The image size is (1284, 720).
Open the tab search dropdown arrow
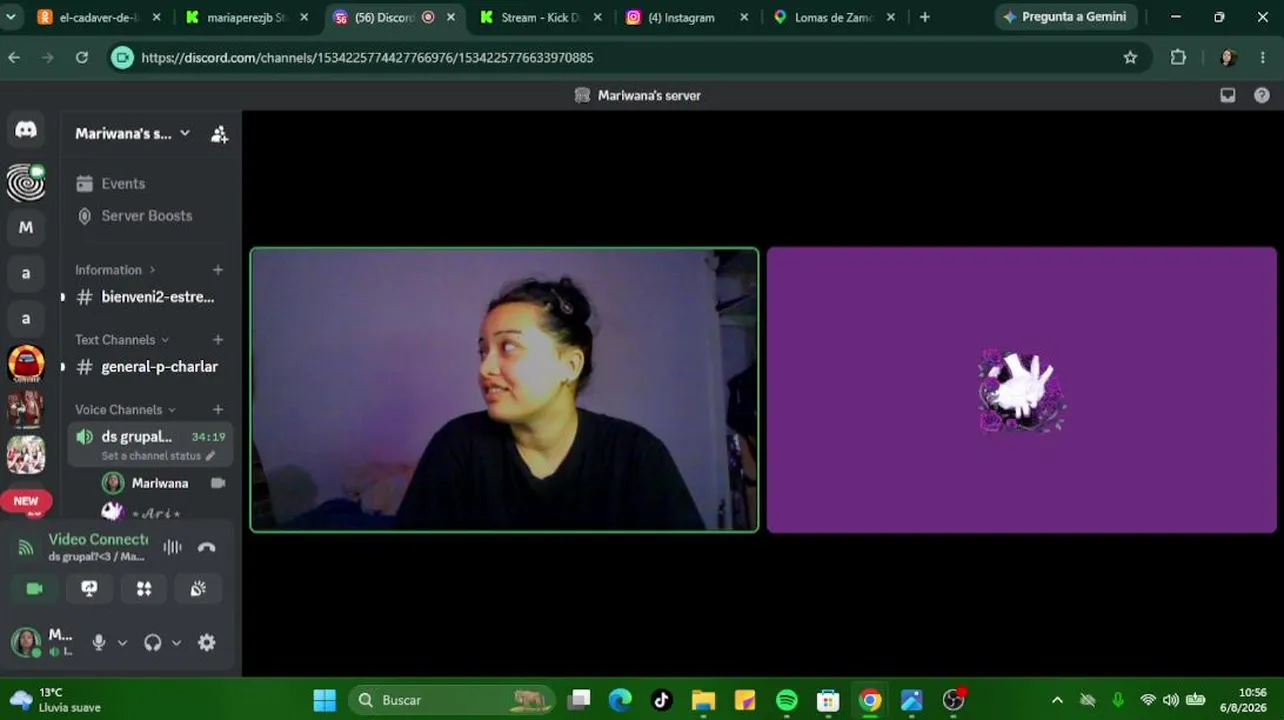click(10, 17)
